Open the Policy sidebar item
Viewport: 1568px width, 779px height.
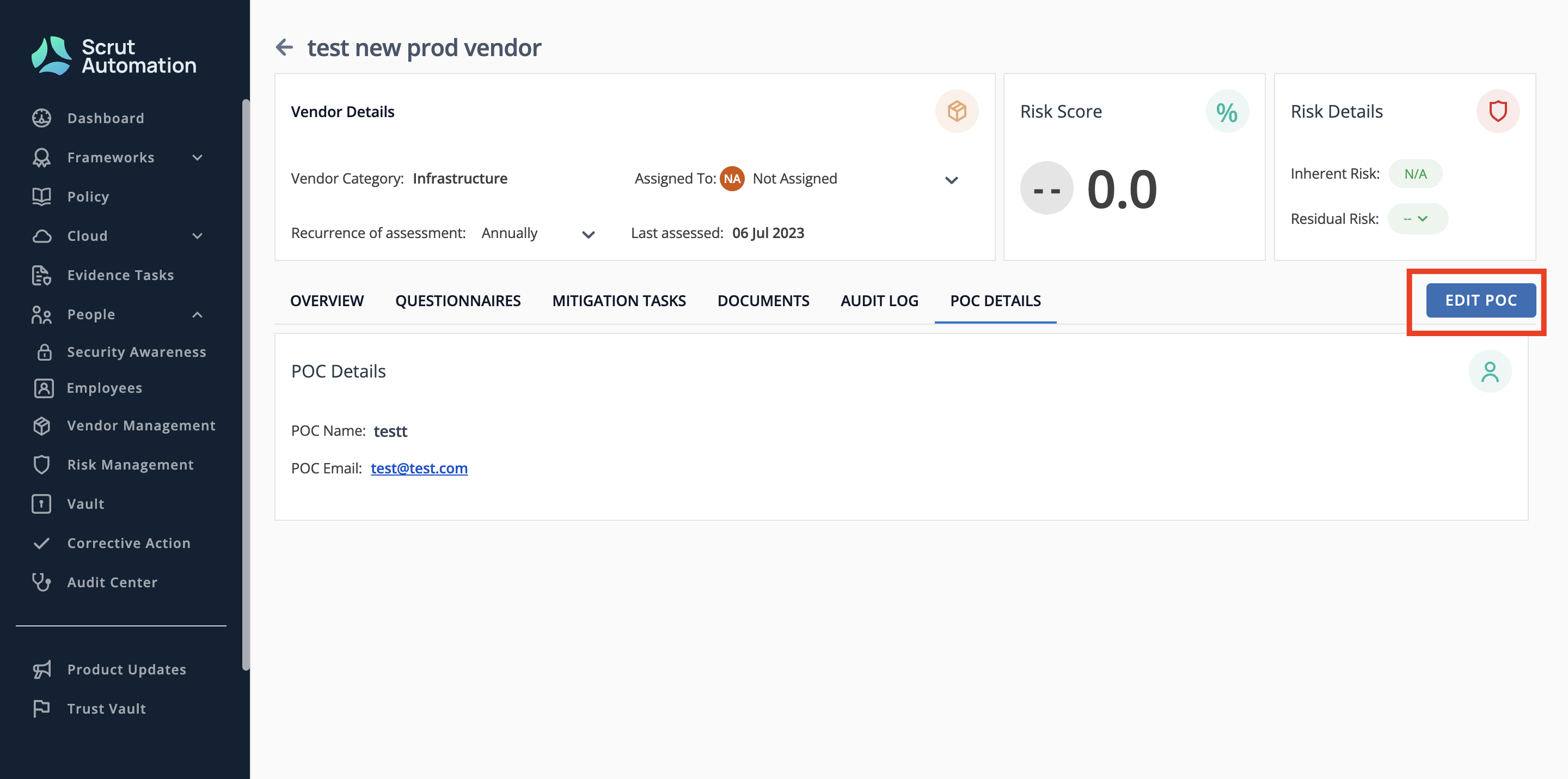tap(88, 197)
